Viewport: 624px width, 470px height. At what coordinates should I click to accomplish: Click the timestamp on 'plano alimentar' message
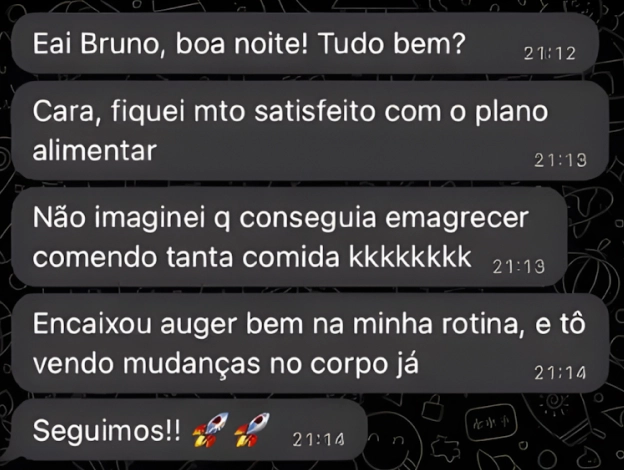point(560,160)
